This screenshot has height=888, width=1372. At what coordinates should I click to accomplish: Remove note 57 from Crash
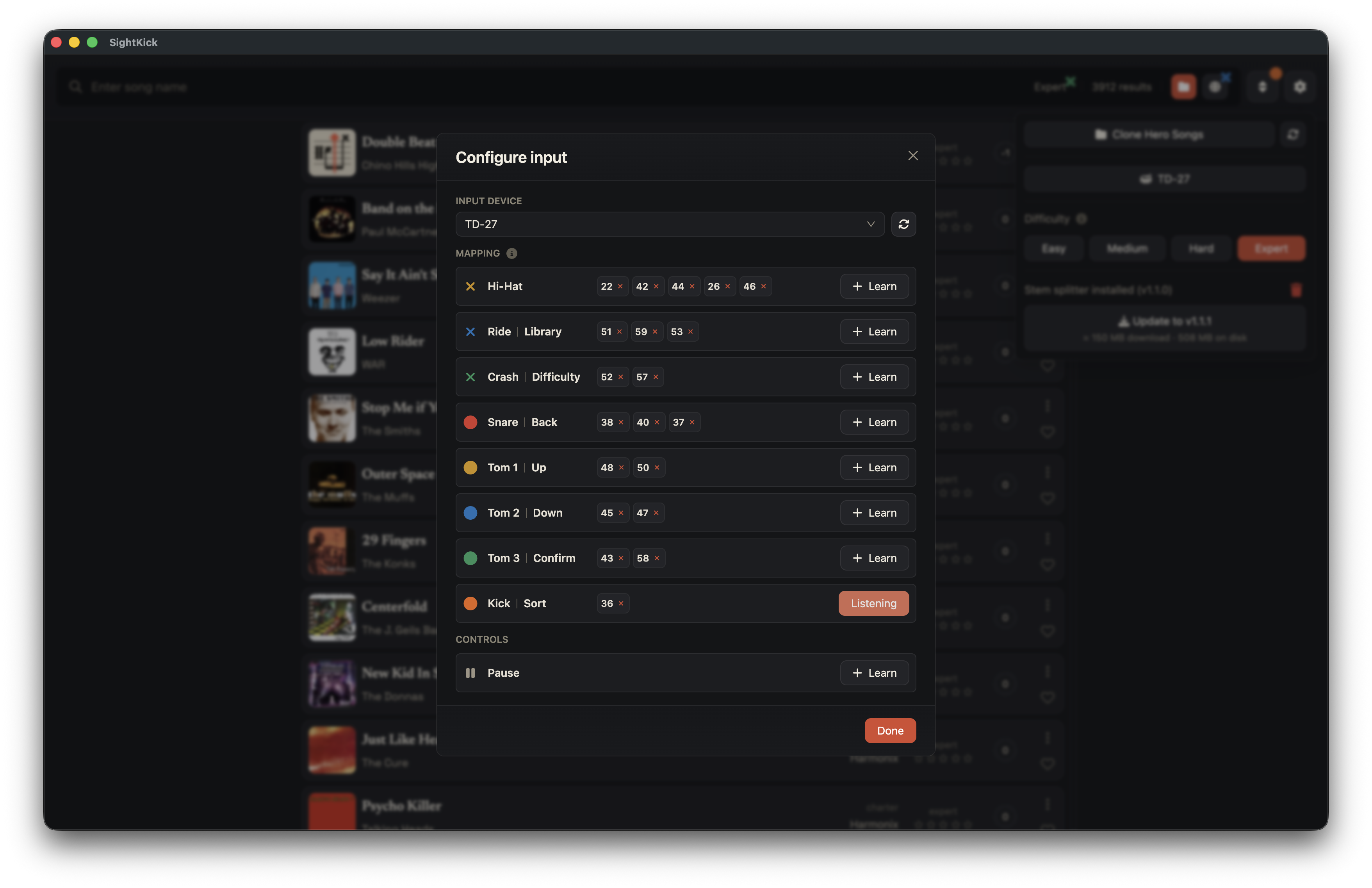pyautogui.click(x=656, y=377)
